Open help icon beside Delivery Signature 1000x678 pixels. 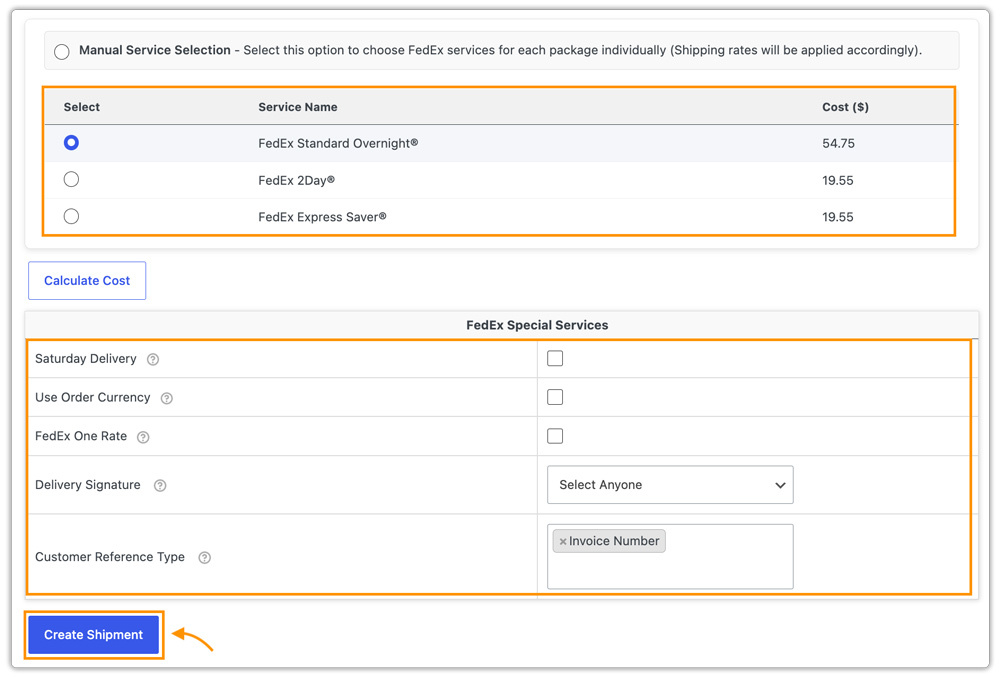pos(160,486)
